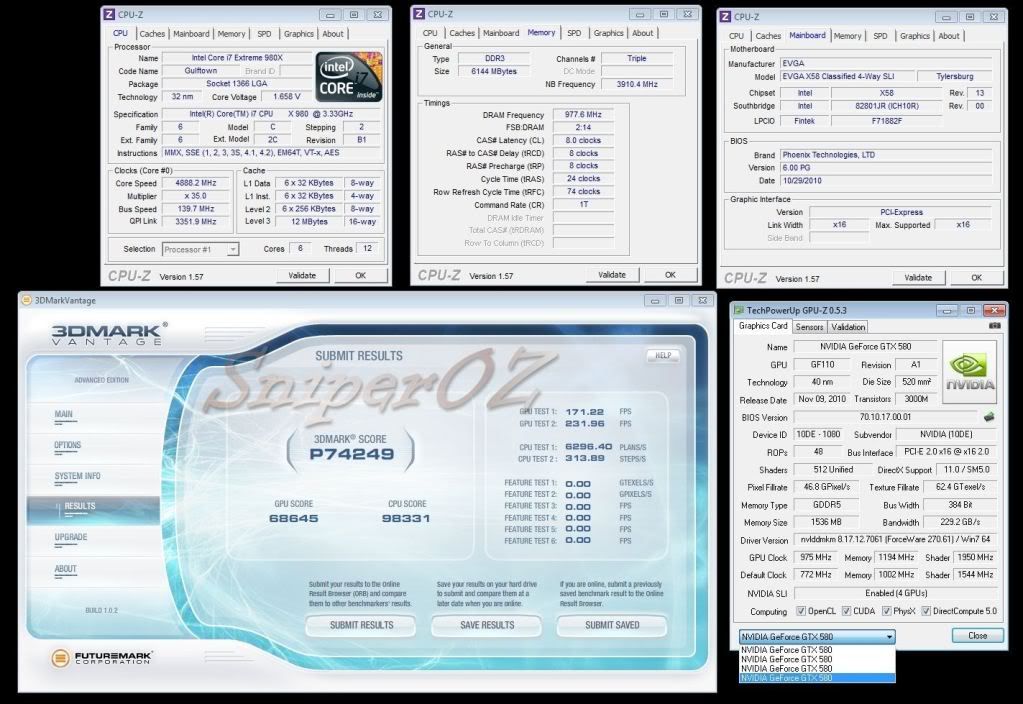The height and width of the screenshot is (704, 1023).
Task: Open the GPU selection dropdown in GPU-Z
Action: (816, 636)
